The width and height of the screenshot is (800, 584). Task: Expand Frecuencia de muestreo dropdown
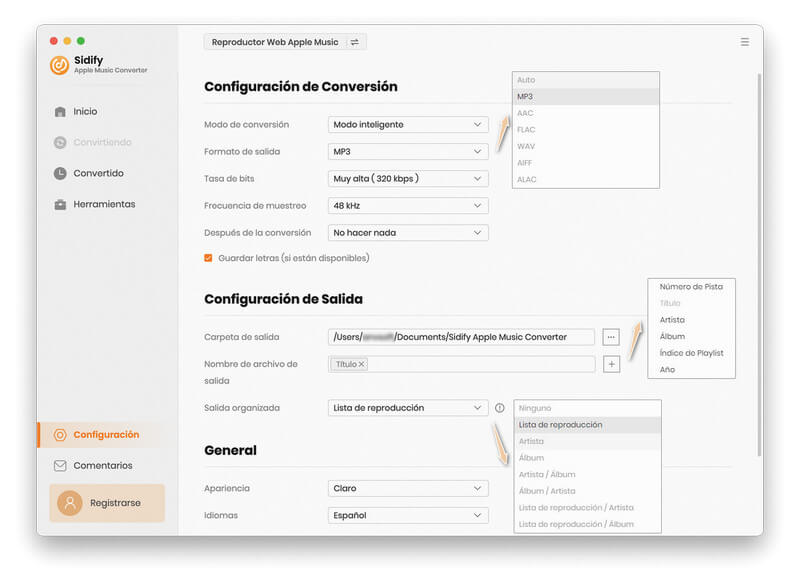point(408,206)
